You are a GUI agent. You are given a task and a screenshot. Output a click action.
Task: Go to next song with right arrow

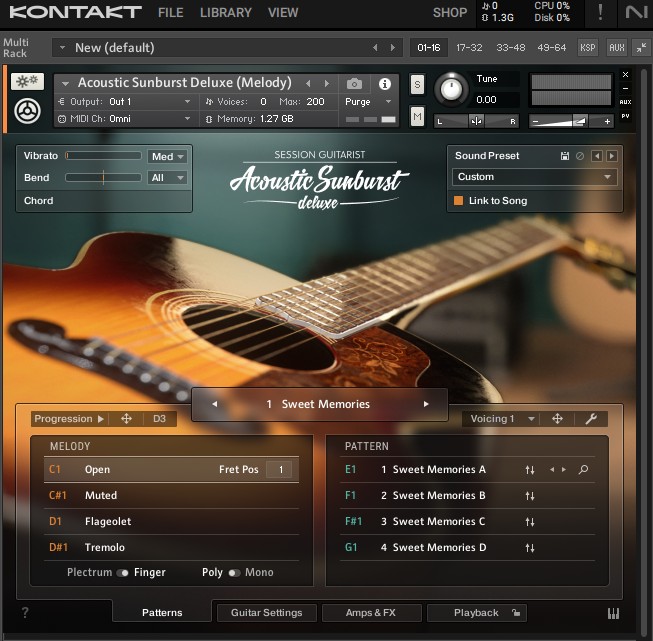pos(426,404)
